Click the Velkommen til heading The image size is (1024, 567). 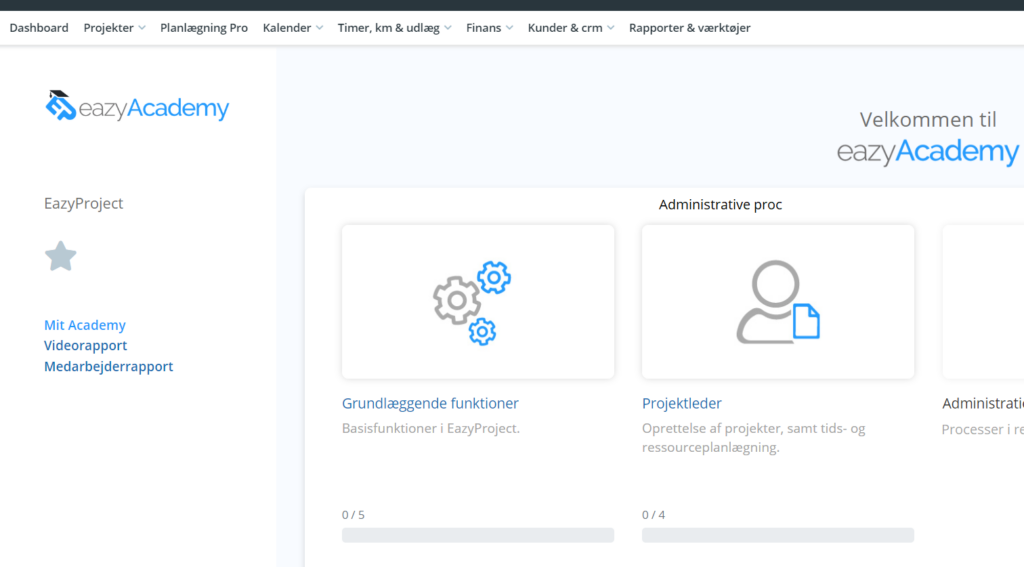[928, 120]
